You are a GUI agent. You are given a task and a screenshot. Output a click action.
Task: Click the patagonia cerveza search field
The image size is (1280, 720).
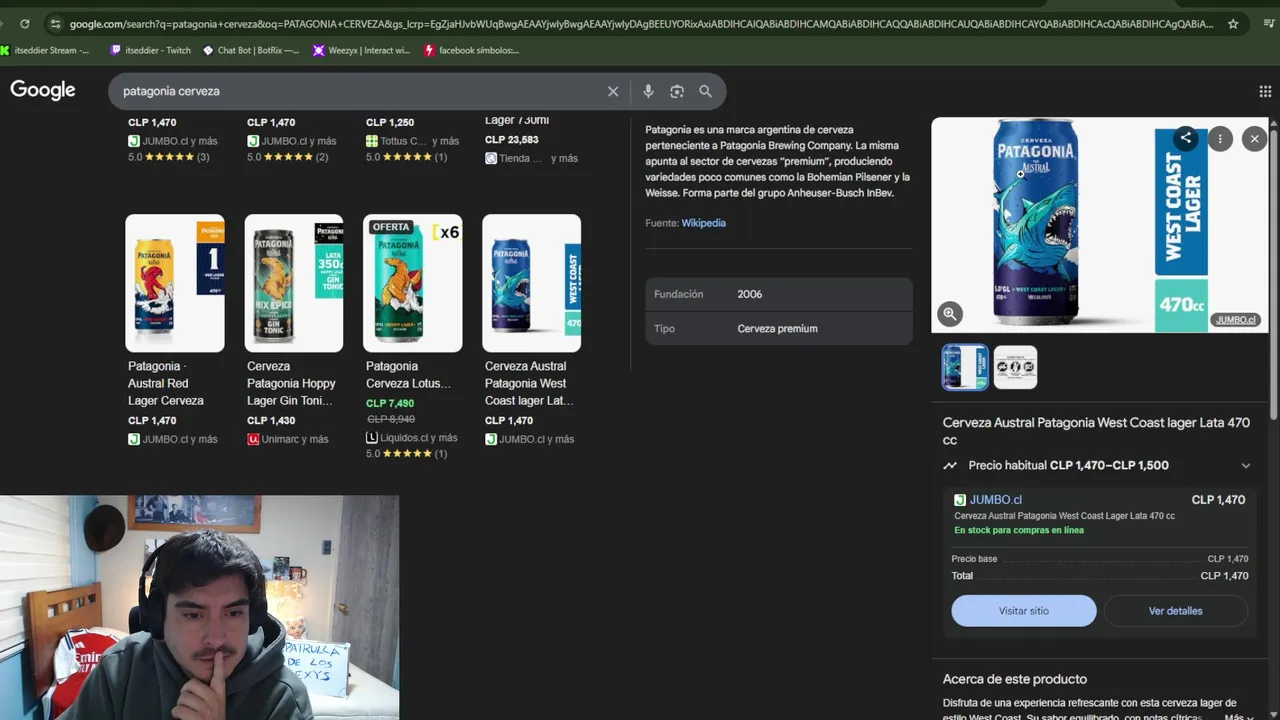click(360, 91)
